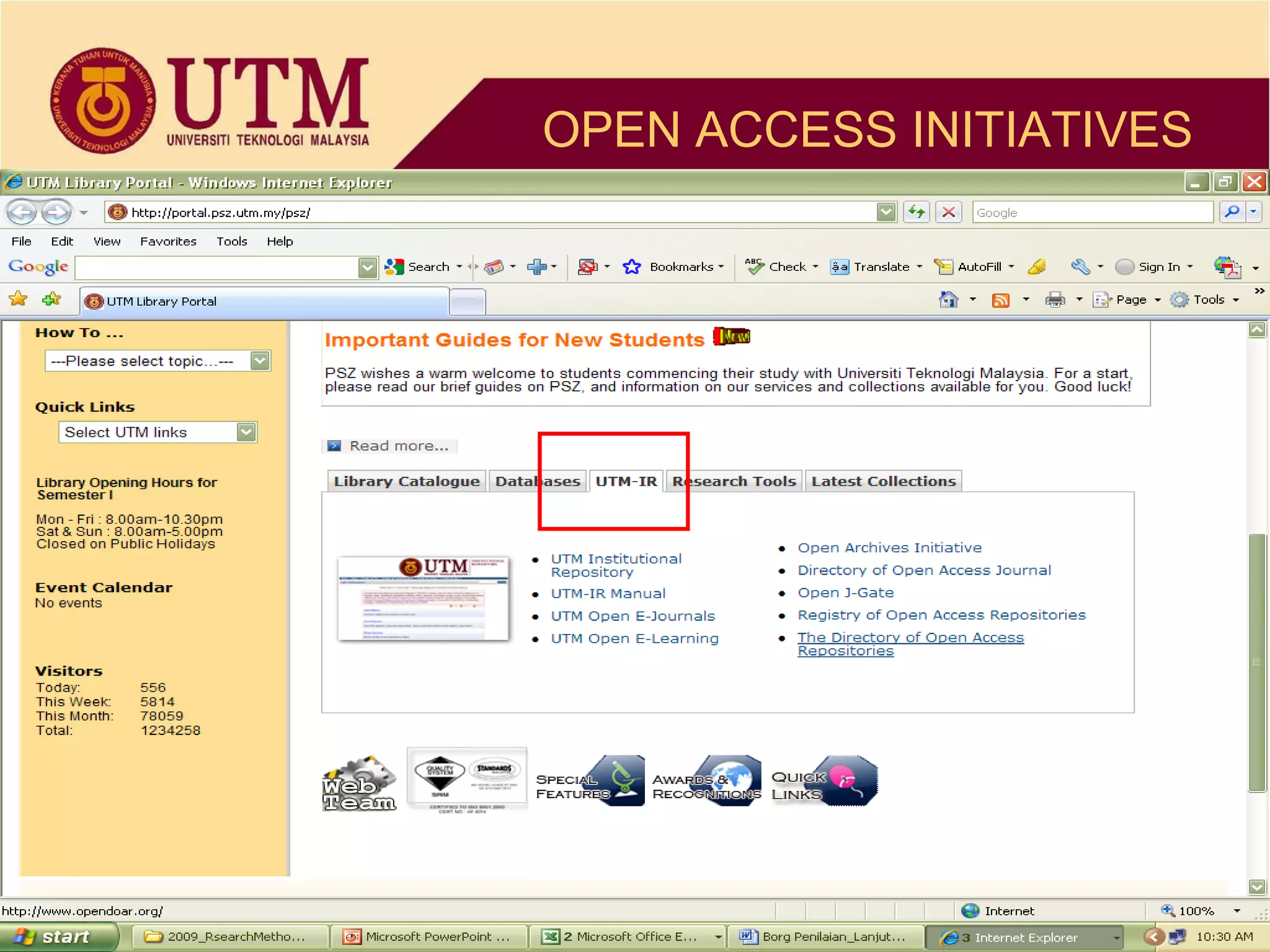Click the yellow highlighter icon
Screen dimensions: 1270x952
tap(1037, 267)
